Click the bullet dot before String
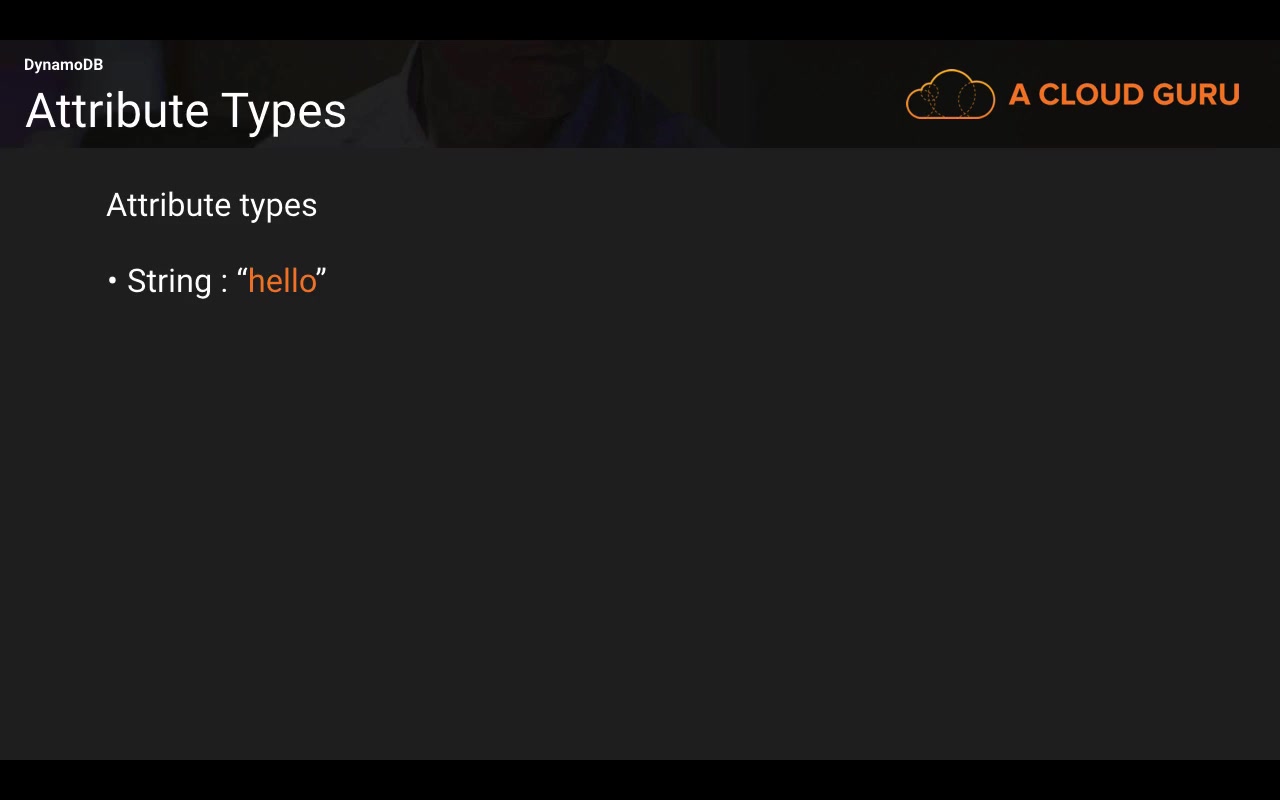1280x800 pixels. pos(112,281)
